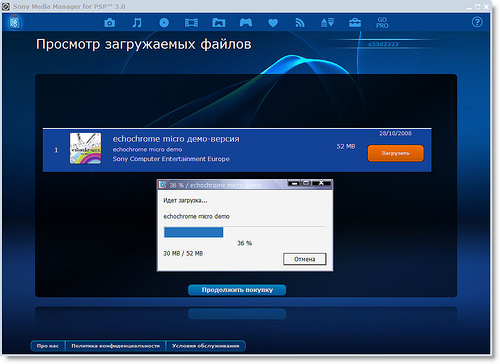
Task: Open Политика конфиденциальности link
Action: 116,346
